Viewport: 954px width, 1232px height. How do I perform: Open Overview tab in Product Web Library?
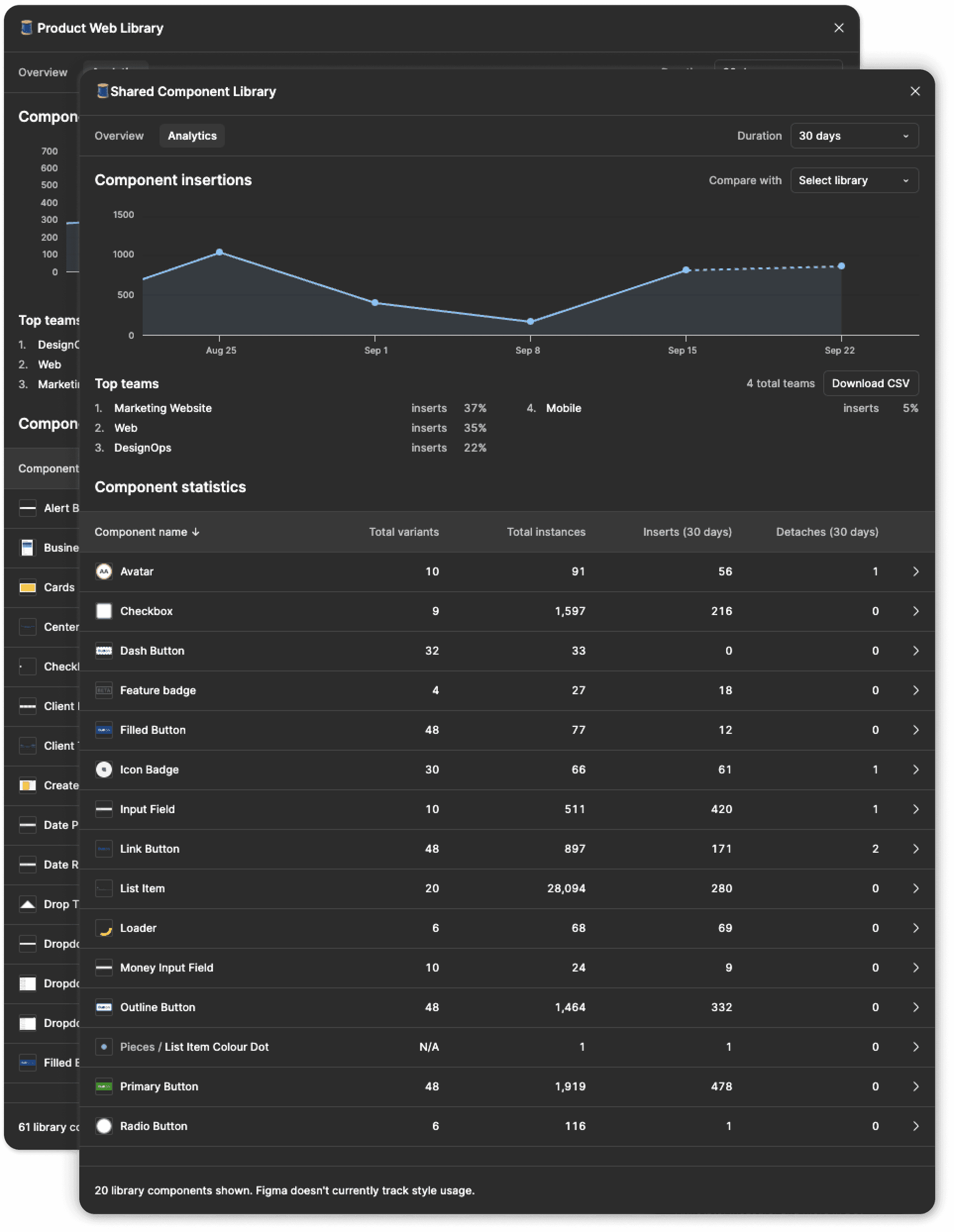(x=43, y=72)
